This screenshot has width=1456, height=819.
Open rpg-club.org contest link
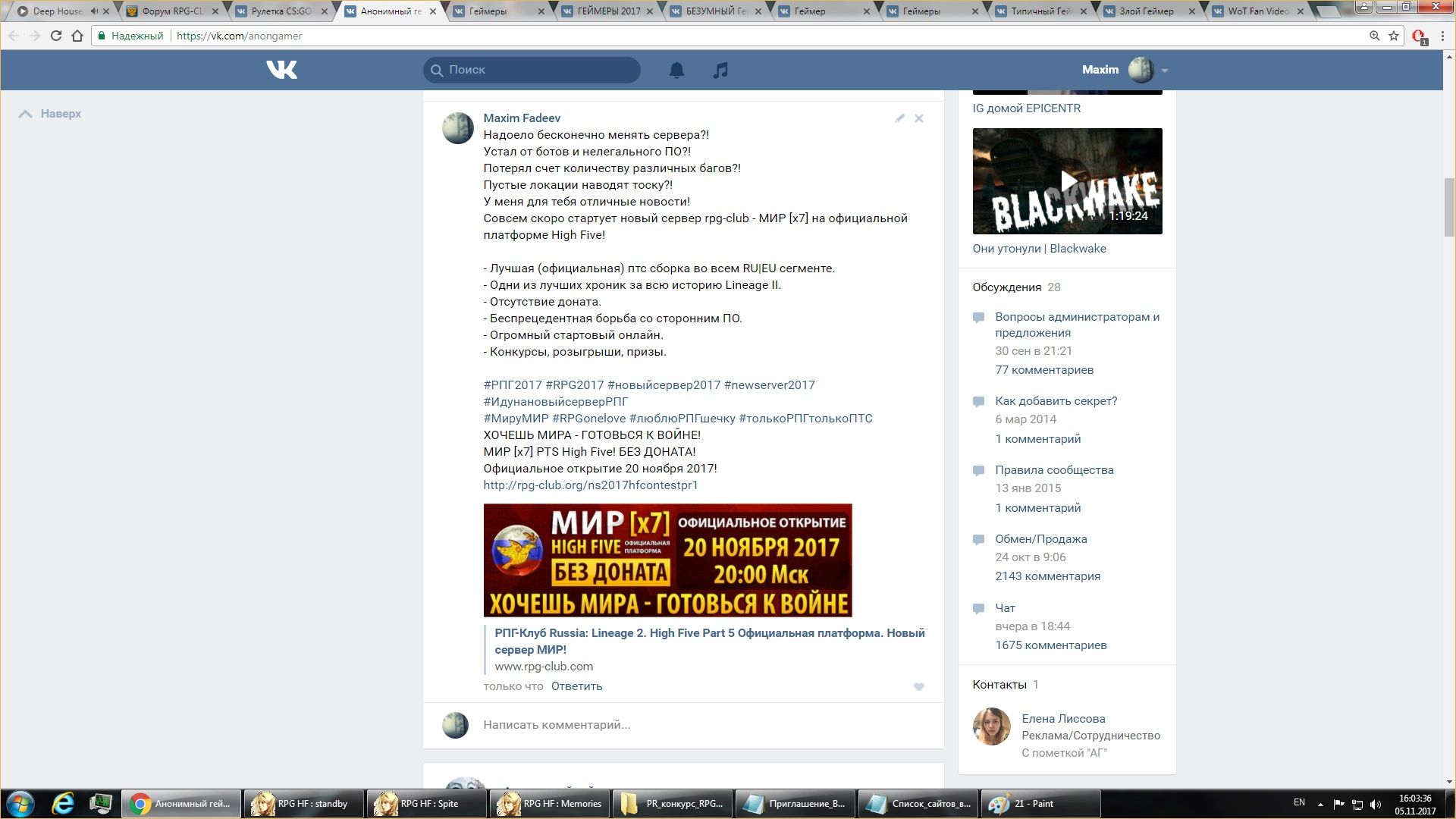click(x=590, y=485)
